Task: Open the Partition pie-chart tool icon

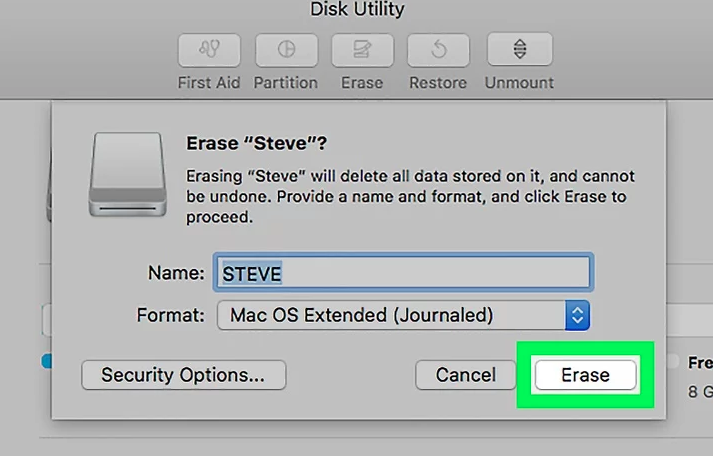Action: click(x=286, y=50)
